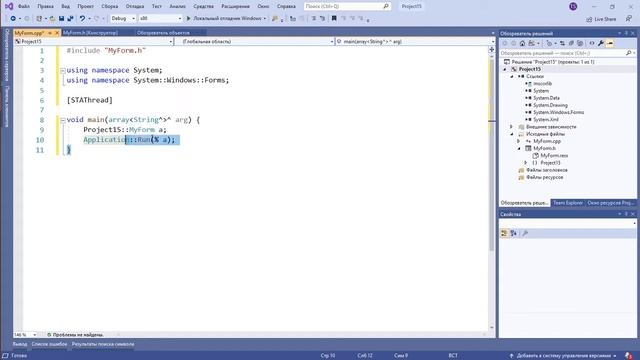The height and width of the screenshot is (360, 640).
Task: Click the bookmark icon in toolbar
Action: [x=334, y=18]
